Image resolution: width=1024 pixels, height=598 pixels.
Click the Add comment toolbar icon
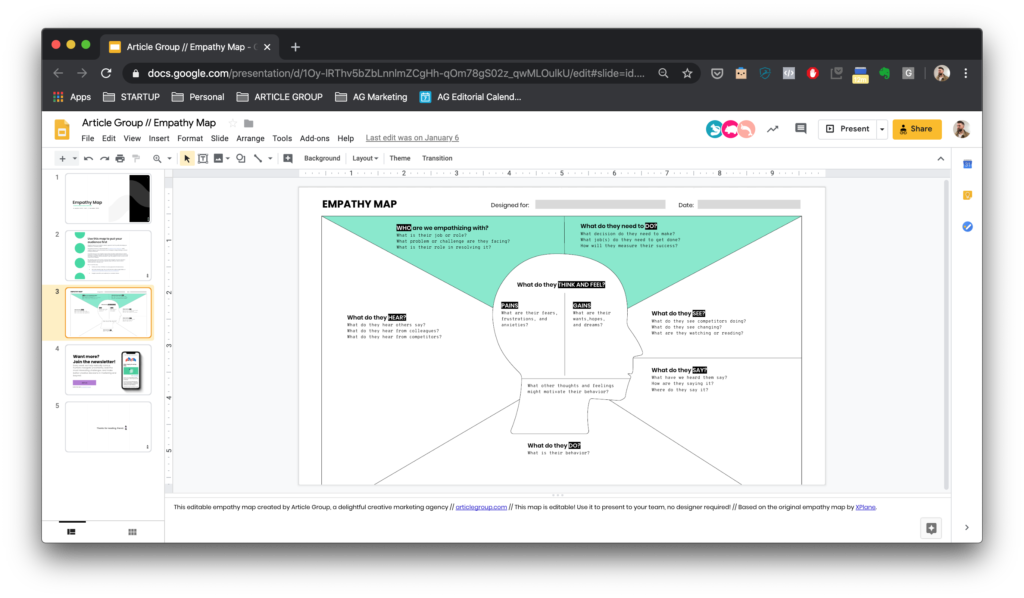point(288,159)
